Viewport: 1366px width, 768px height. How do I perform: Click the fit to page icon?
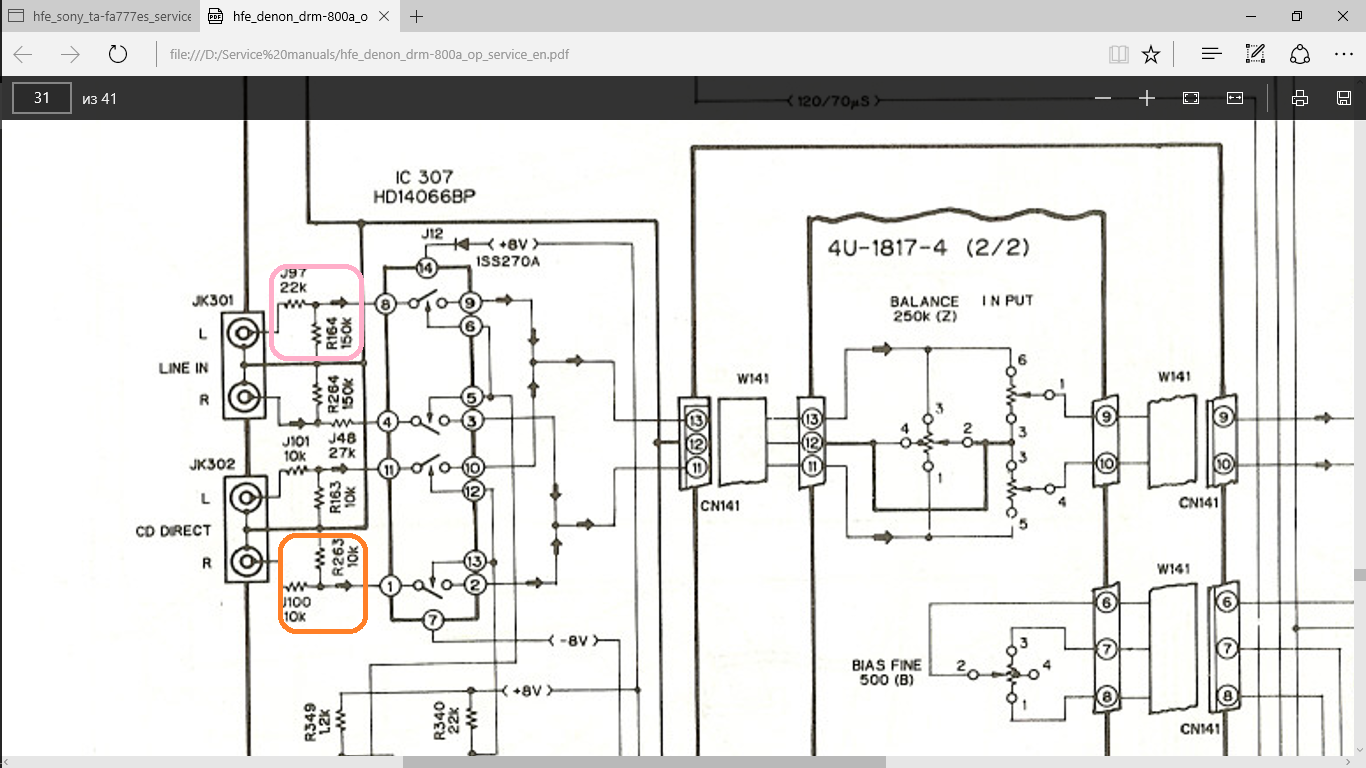(x=1191, y=98)
